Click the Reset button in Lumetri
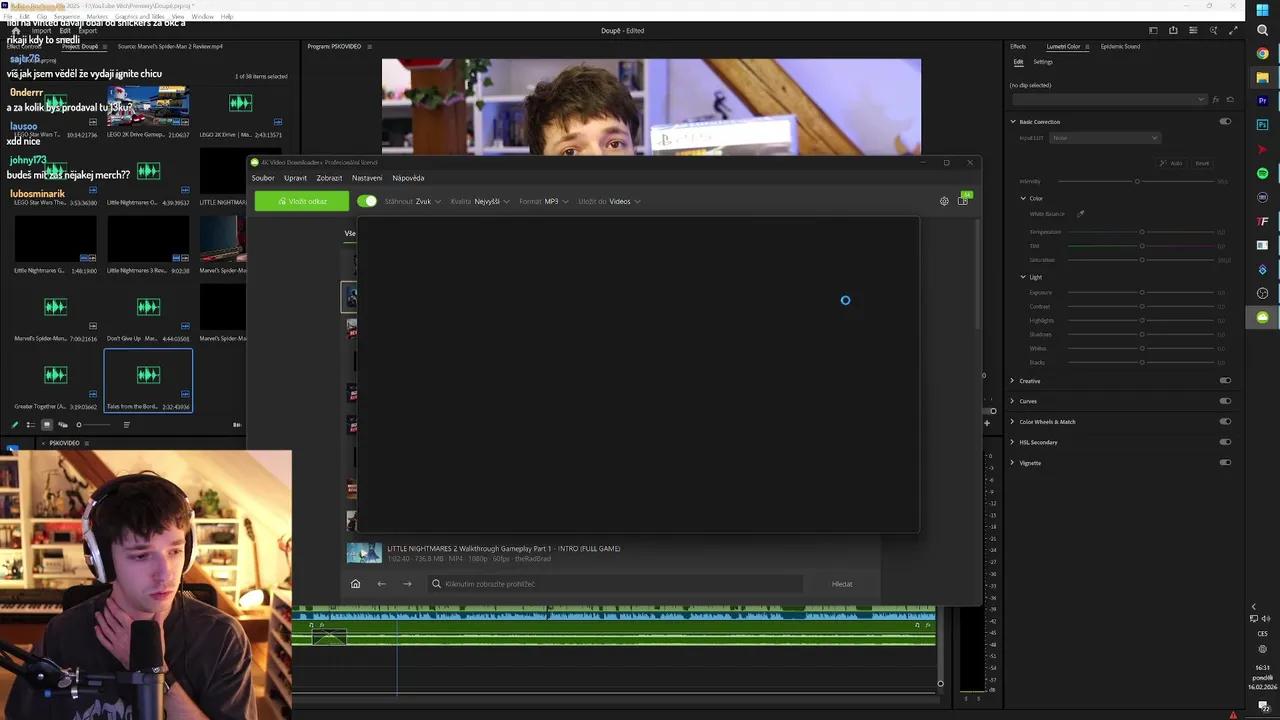Screen dimensions: 1280x720 pyautogui.click(x=1202, y=163)
